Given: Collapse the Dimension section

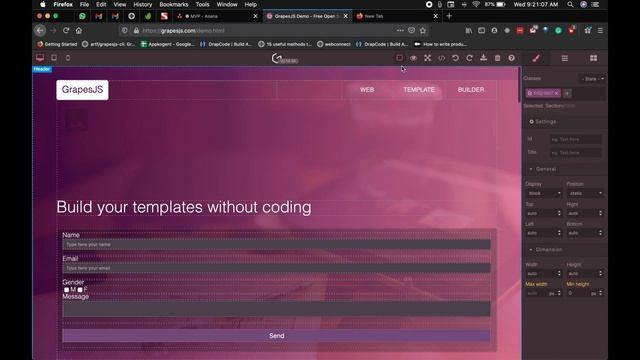Looking at the screenshot, I should coord(564,249).
